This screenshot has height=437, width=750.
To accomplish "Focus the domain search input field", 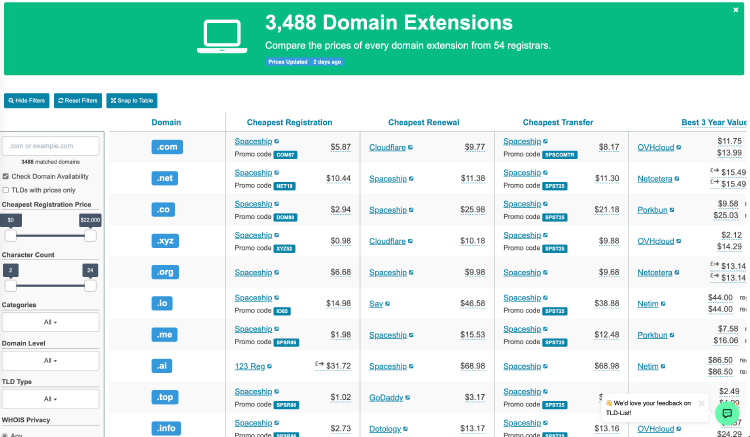I will pyautogui.click(x=51, y=146).
